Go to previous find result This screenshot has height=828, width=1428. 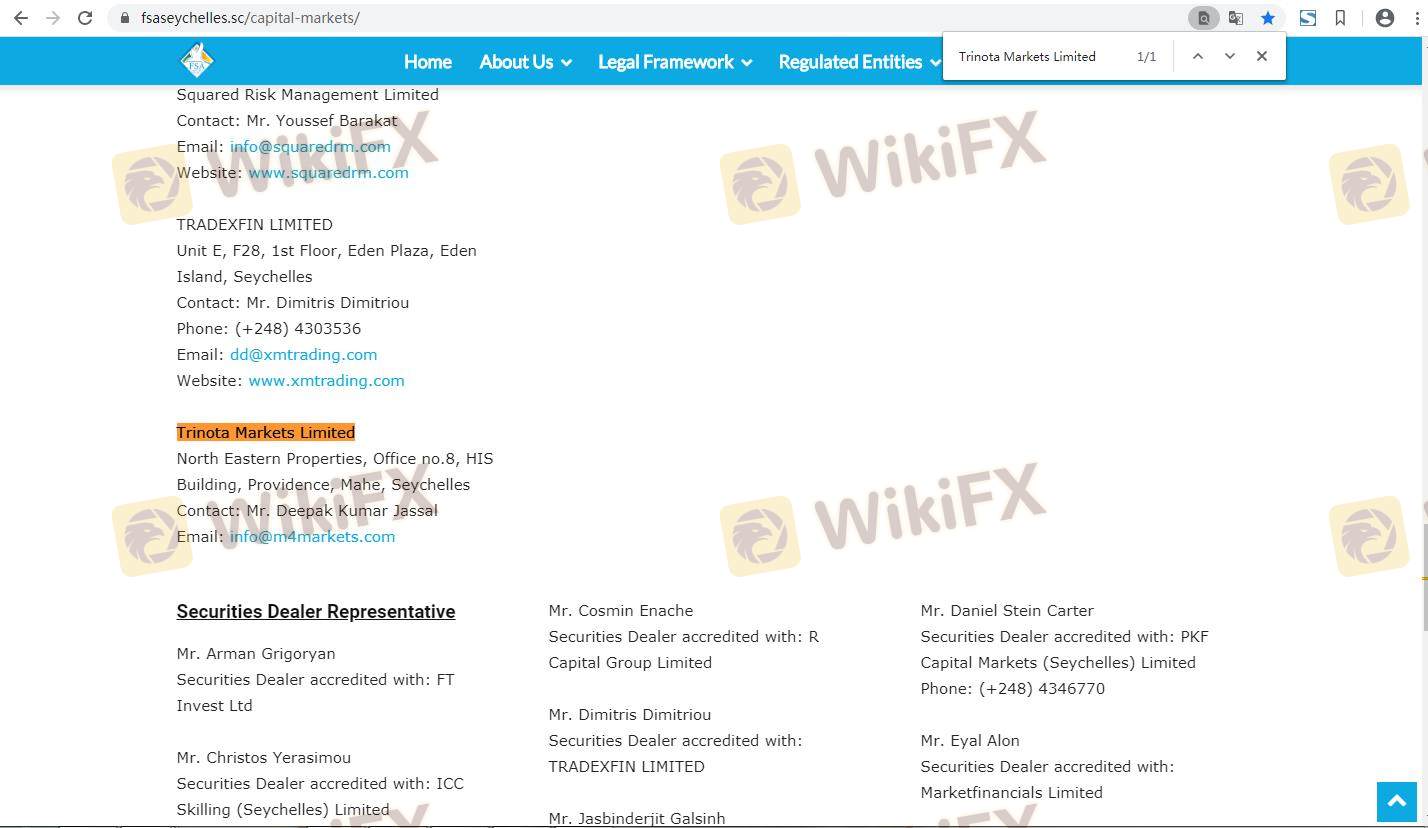coord(1197,56)
